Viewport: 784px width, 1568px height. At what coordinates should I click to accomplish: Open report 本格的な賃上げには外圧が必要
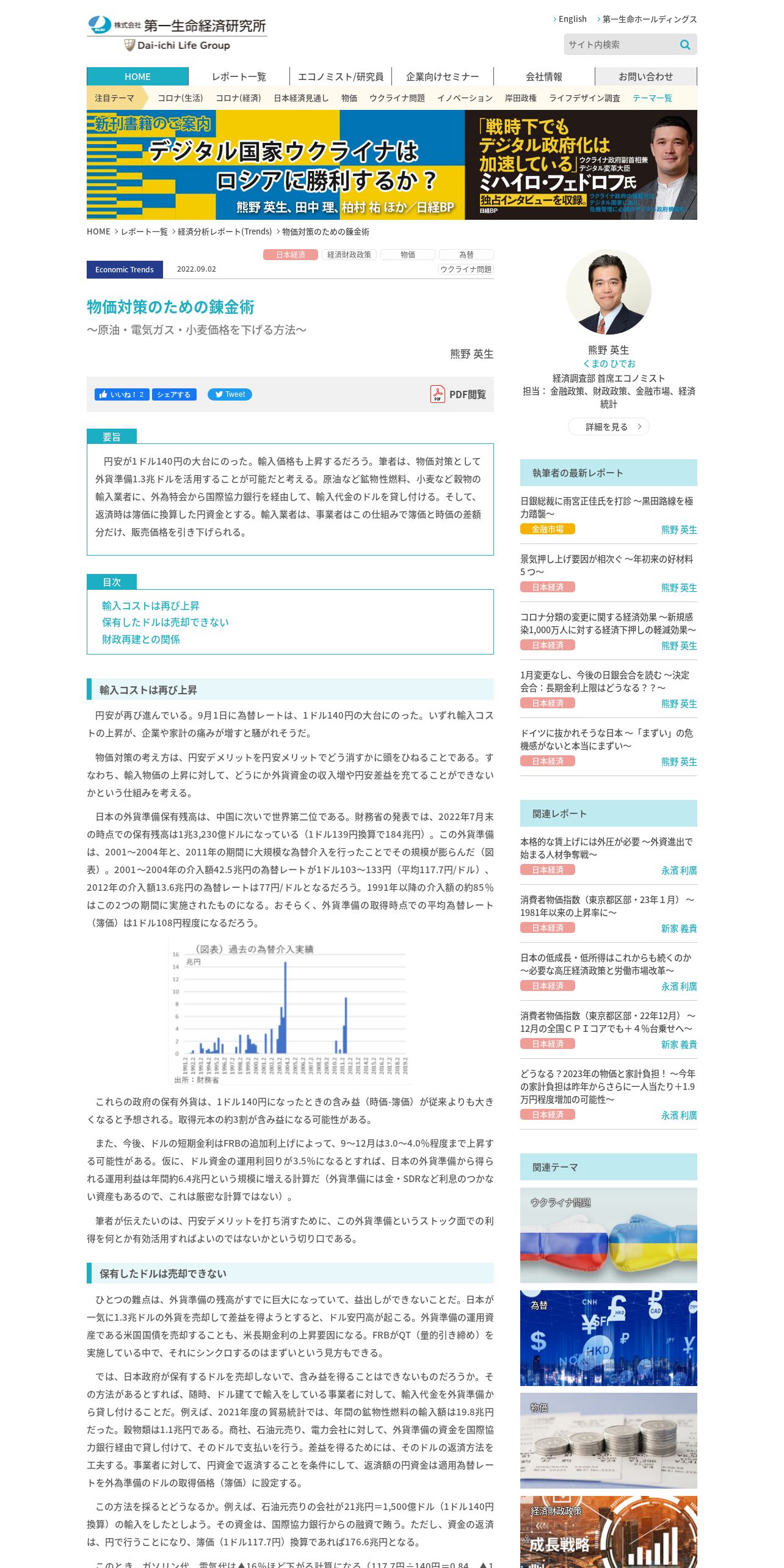coord(607,848)
